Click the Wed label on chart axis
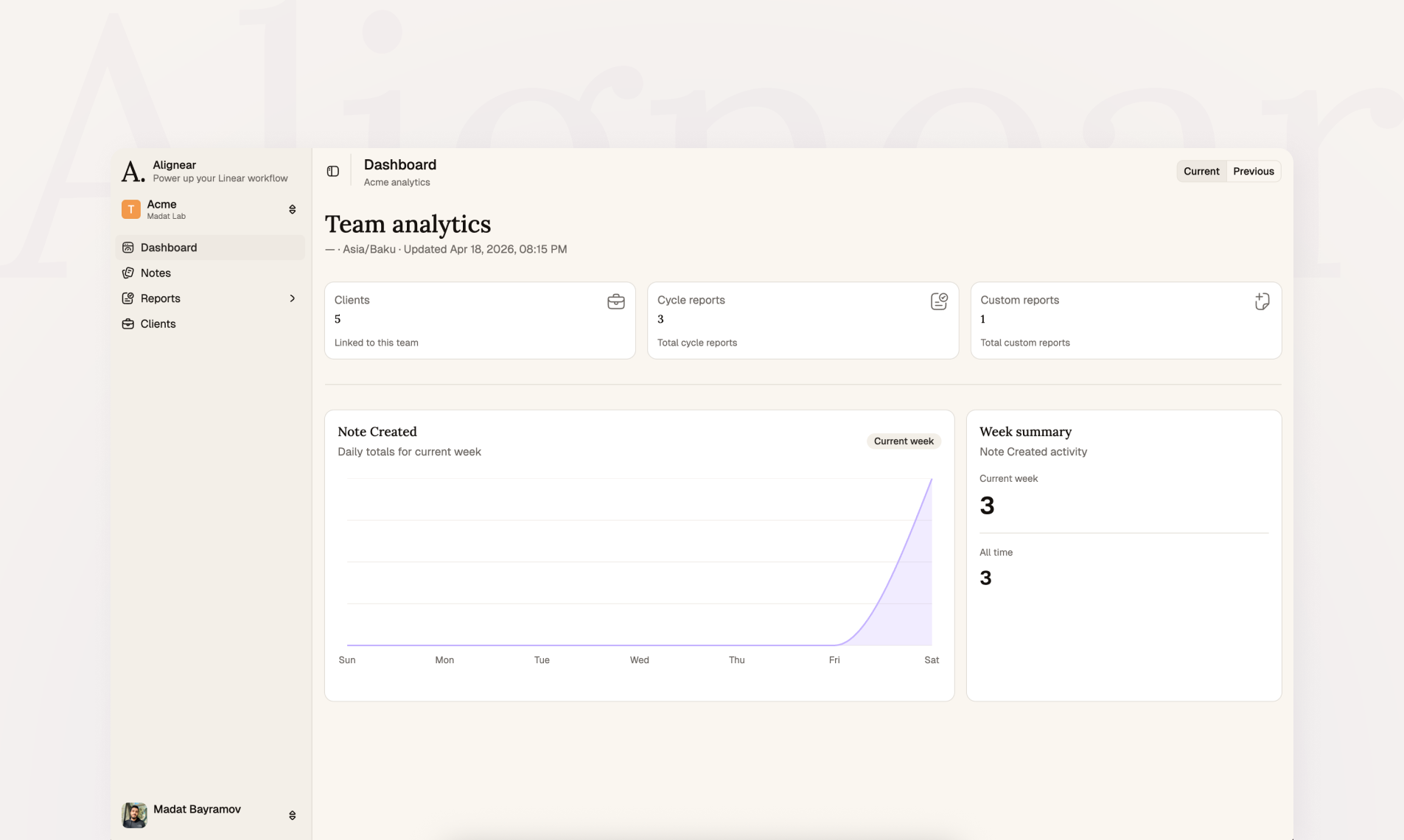 [640, 660]
